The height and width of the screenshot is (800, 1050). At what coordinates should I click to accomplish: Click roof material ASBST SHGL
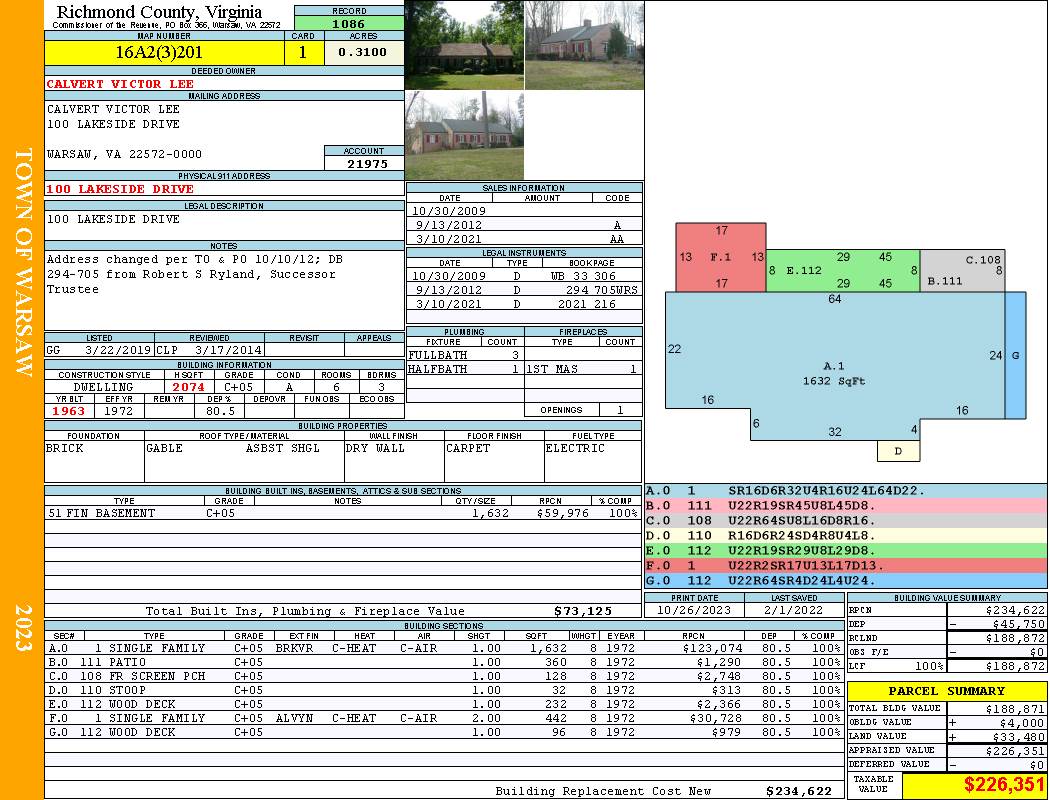[283, 448]
